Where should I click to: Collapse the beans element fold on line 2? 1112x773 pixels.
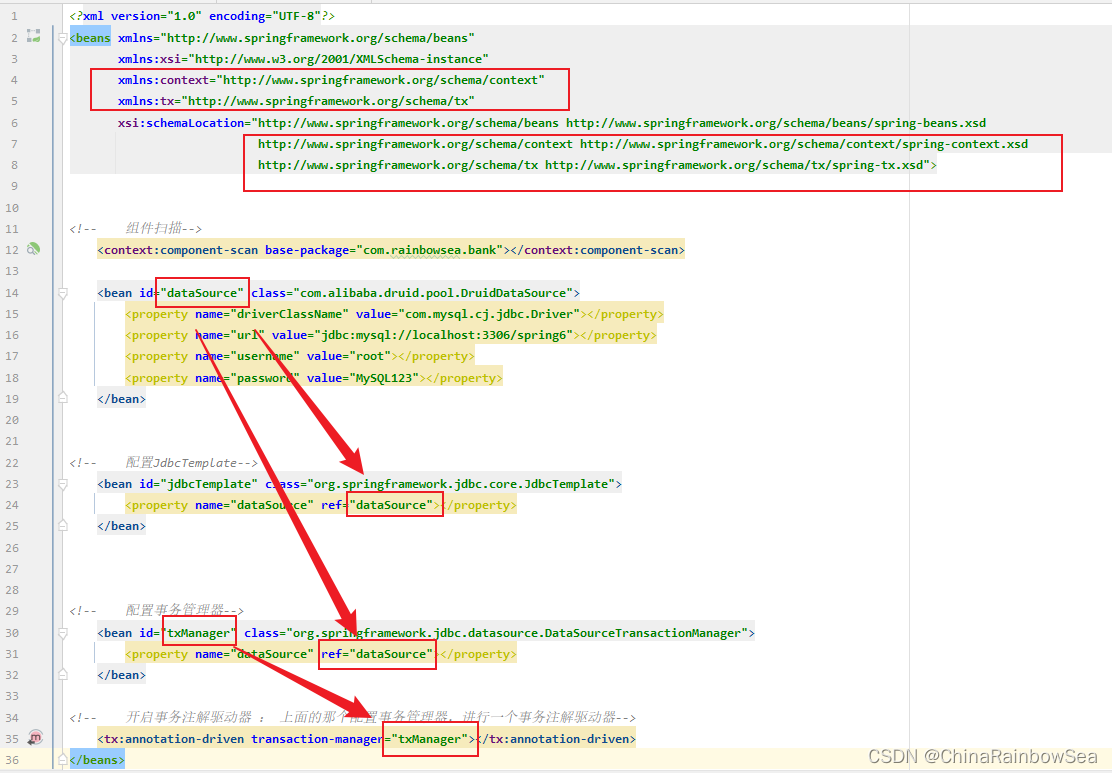[x=62, y=38]
